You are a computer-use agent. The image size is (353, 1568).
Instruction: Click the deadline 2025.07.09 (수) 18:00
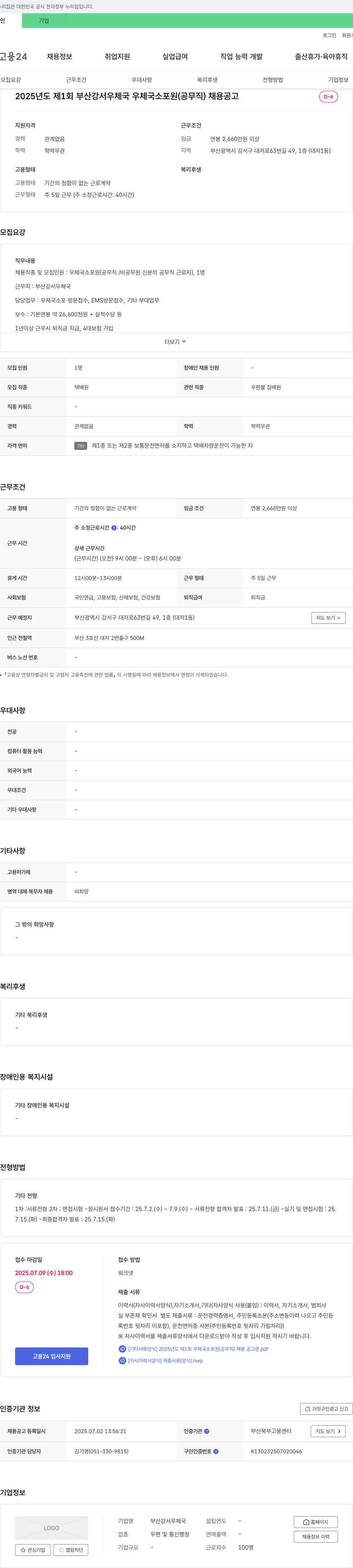coord(44,1273)
